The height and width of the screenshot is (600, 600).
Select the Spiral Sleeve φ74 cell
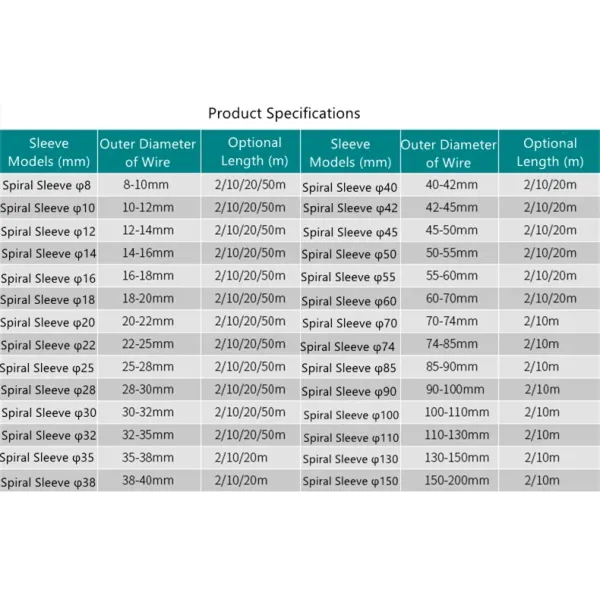coord(350,344)
